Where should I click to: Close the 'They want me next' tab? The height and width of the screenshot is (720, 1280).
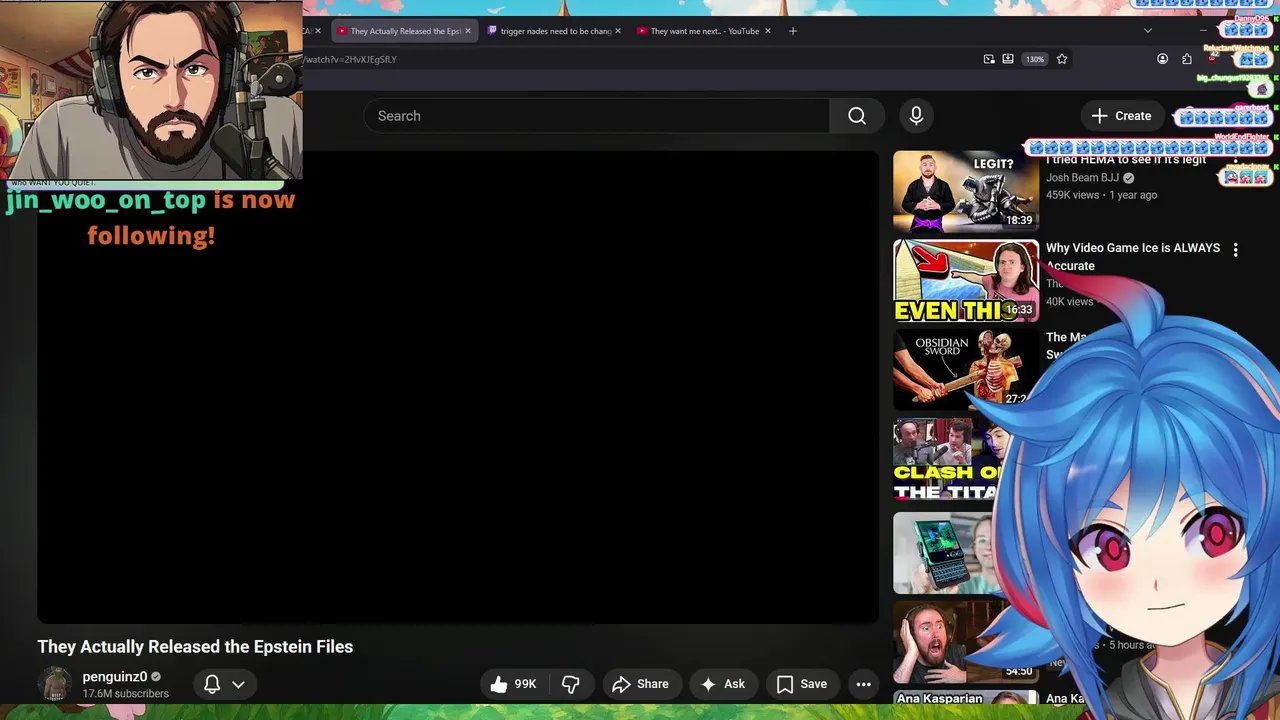pos(768,31)
